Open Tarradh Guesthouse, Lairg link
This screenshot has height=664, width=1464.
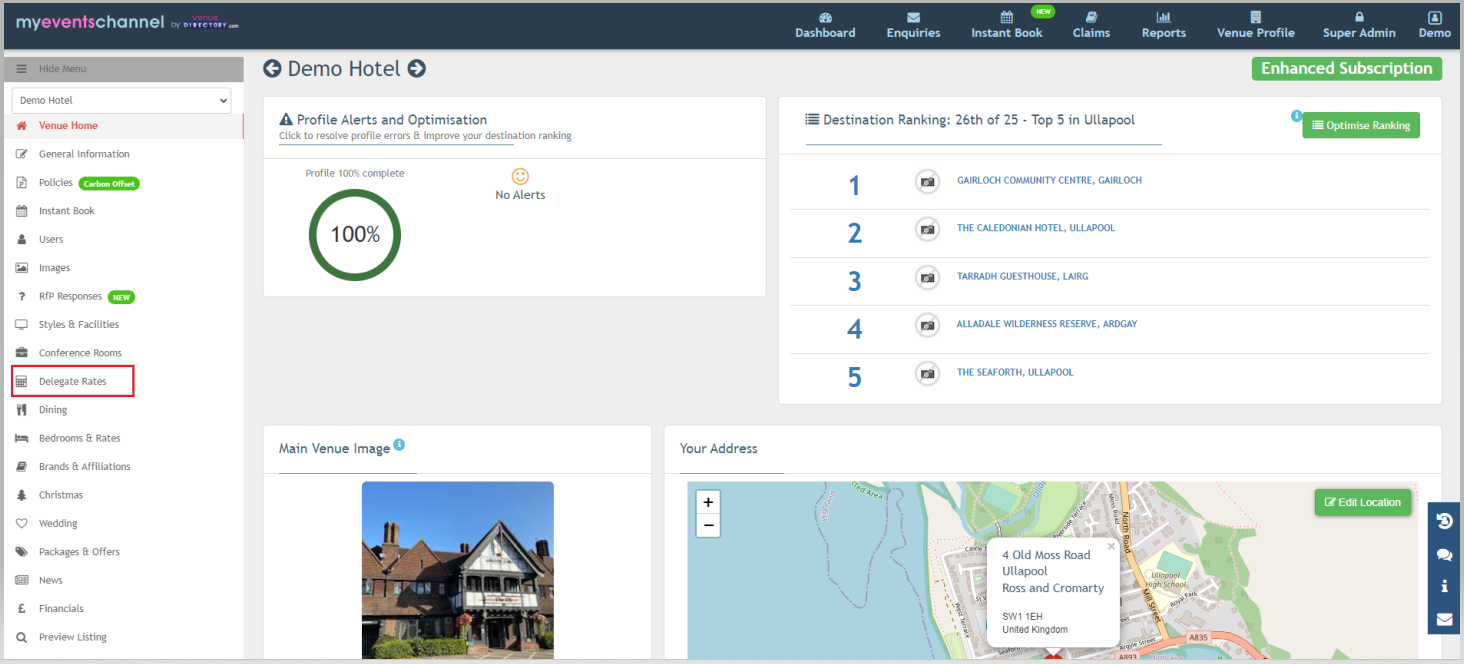[1022, 276]
